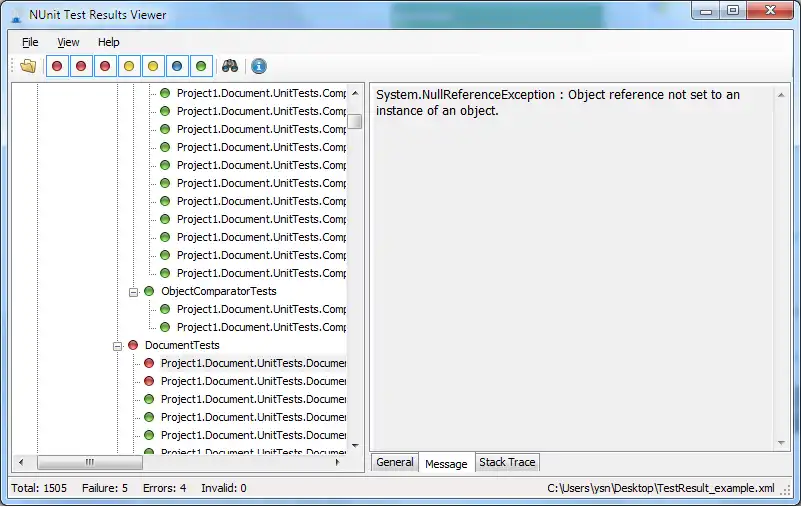The image size is (801, 507).
Task: Click the 'Failure: 5' status entry
Action: (105, 488)
